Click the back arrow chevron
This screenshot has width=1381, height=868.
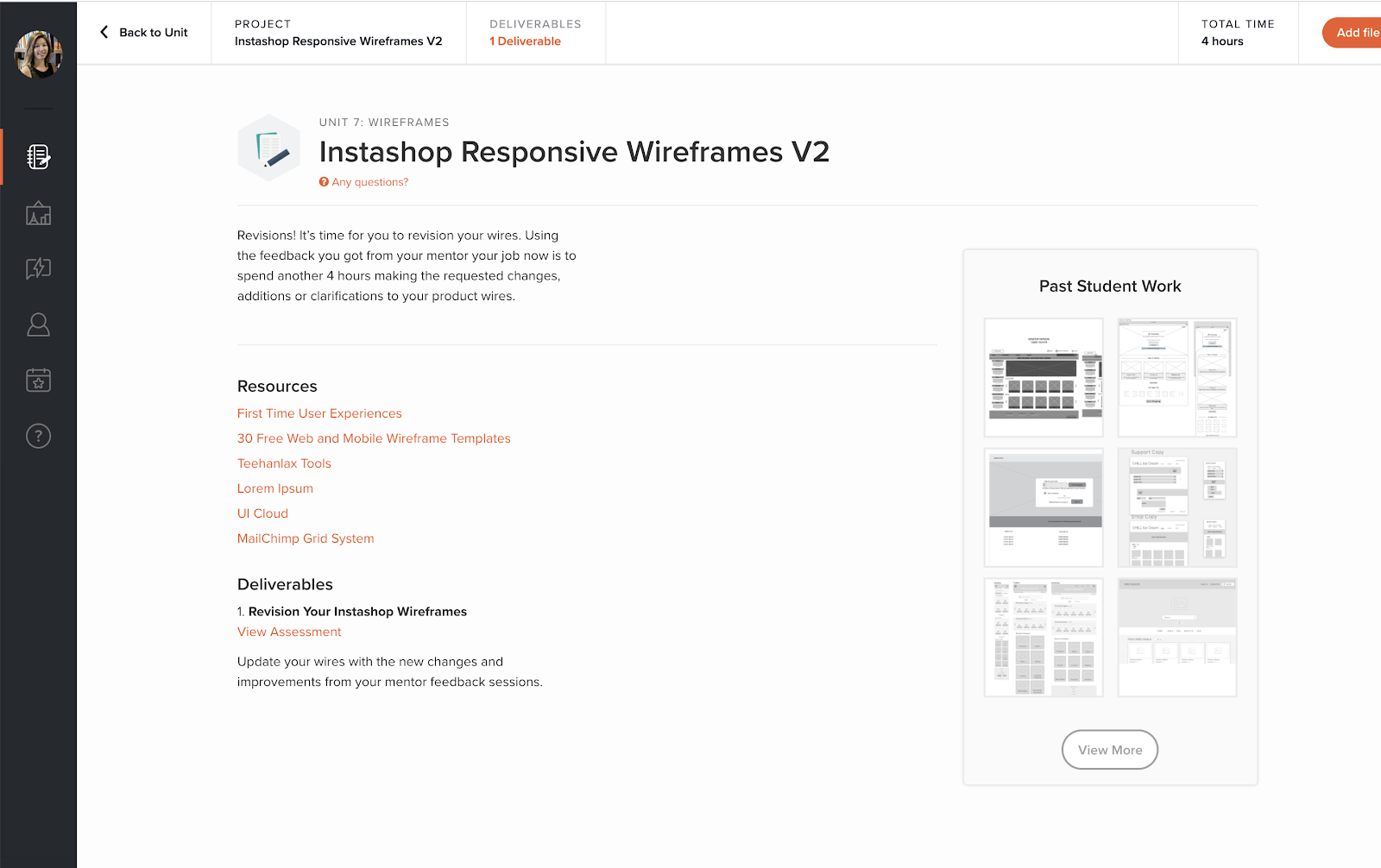[104, 32]
